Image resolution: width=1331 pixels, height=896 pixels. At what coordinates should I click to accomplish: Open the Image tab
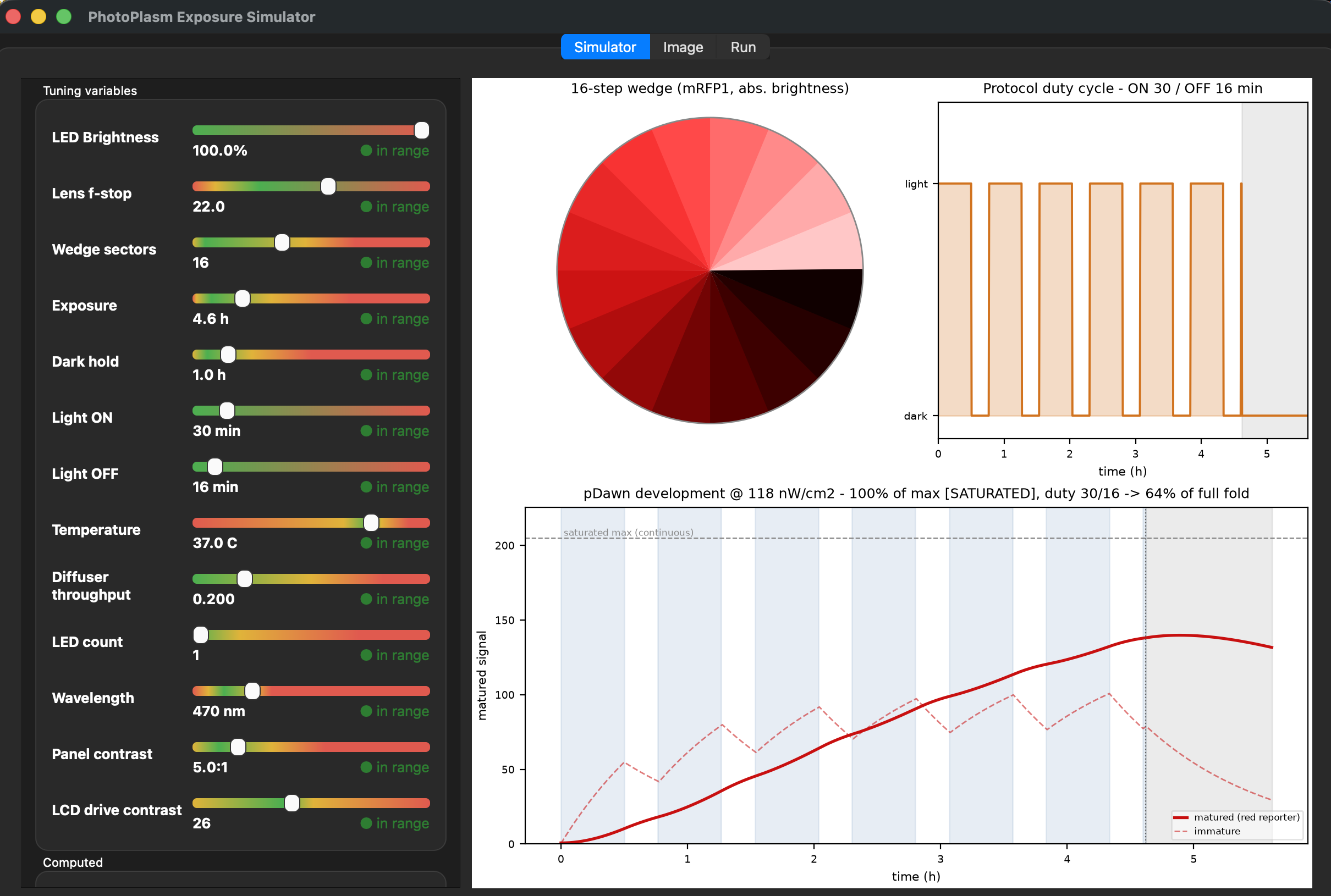point(683,47)
